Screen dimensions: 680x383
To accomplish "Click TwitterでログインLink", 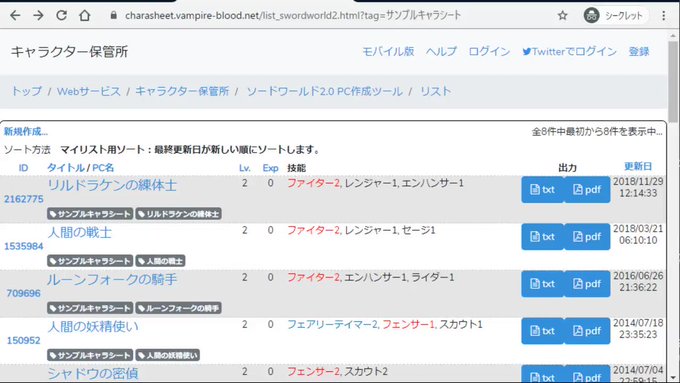I will point(569,51).
